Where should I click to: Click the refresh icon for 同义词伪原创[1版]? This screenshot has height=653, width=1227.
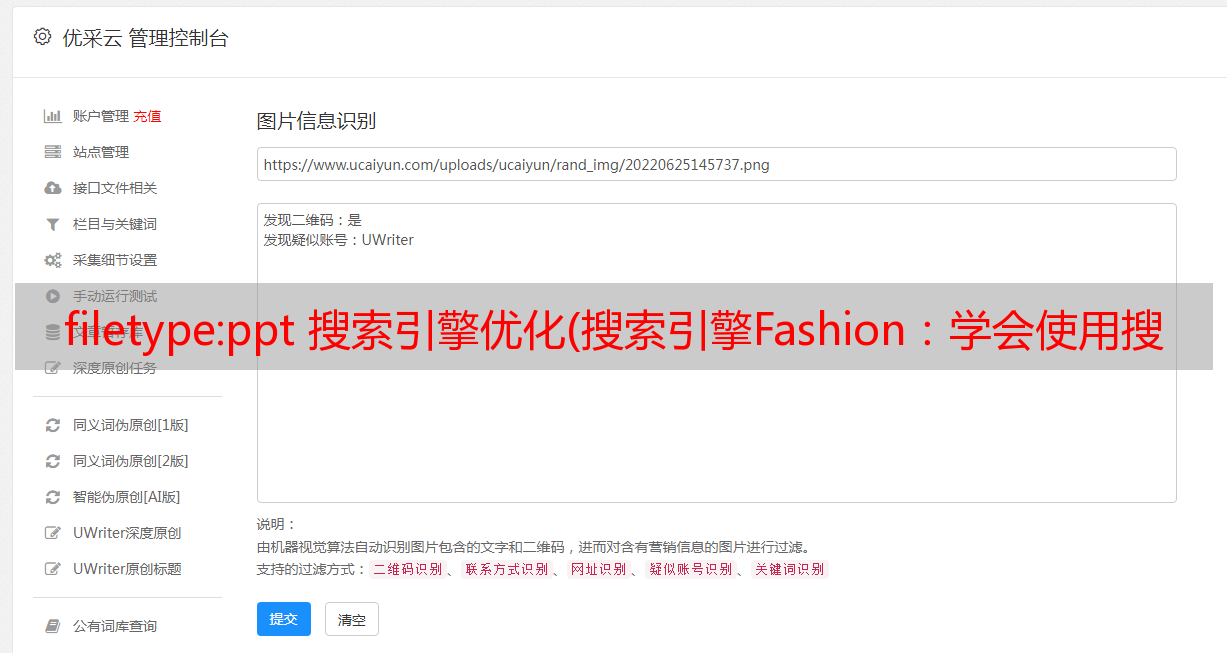(x=53, y=425)
